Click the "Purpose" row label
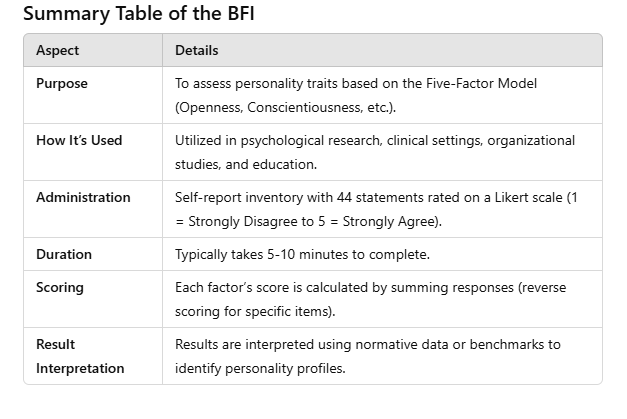The width and height of the screenshot is (627, 419). pyautogui.click(x=62, y=84)
